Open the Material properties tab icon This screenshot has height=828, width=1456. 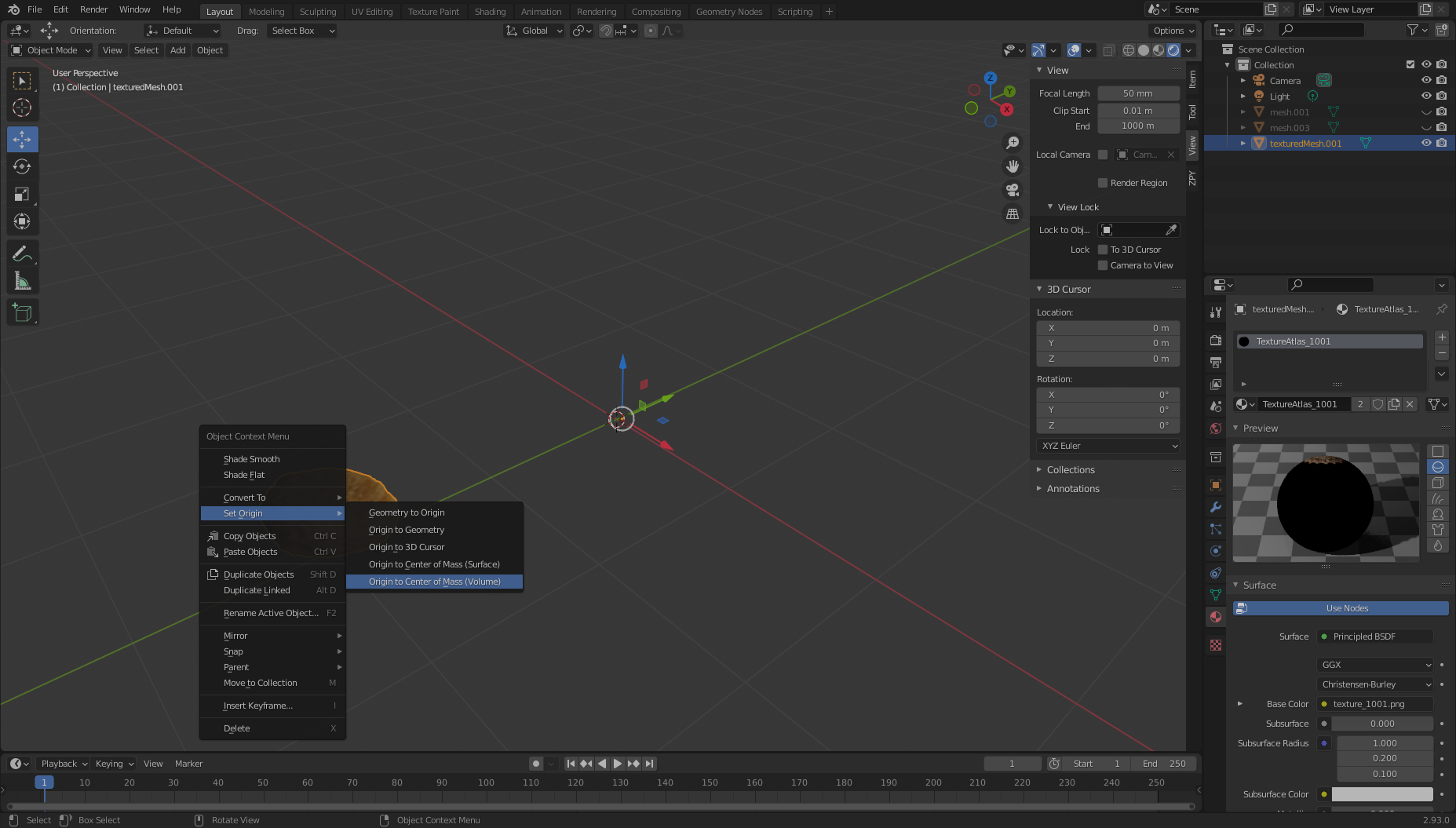1216,617
